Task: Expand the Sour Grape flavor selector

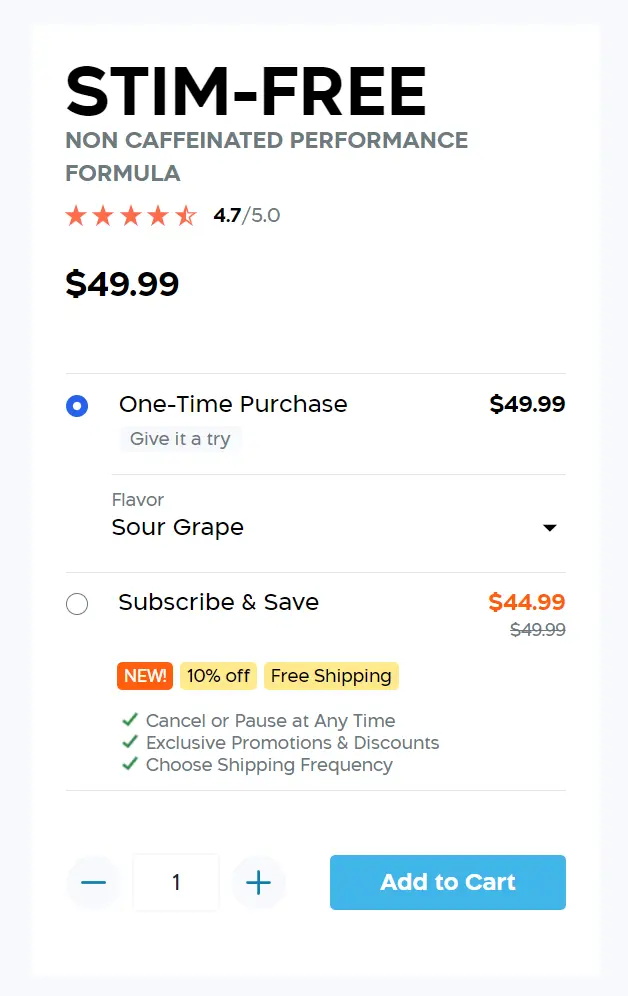Action: pyautogui.click(x=178, y=527)
